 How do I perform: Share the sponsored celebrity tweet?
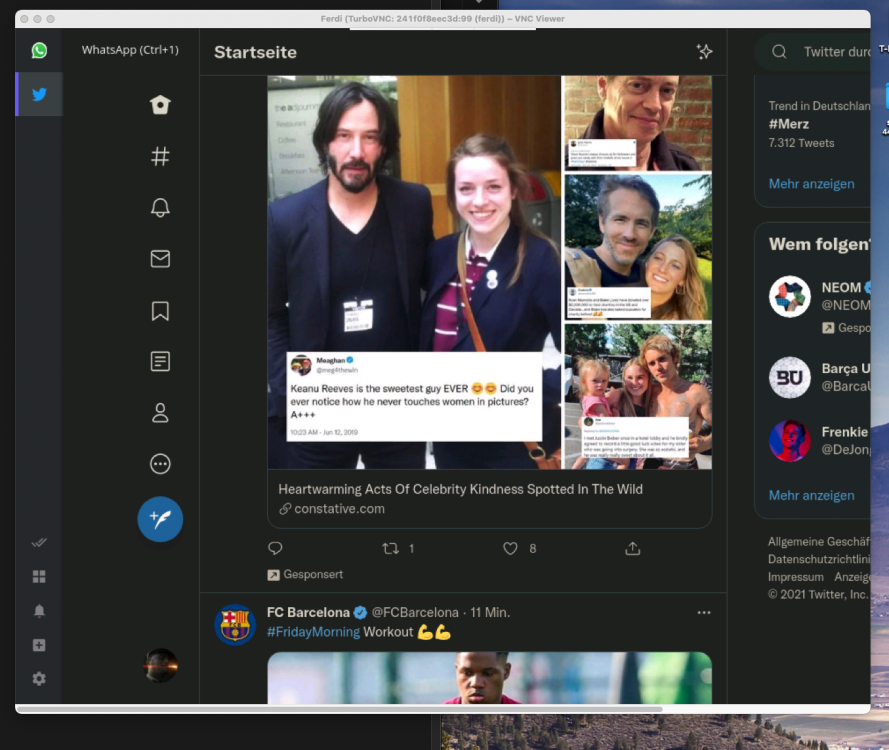pos(633,548)
